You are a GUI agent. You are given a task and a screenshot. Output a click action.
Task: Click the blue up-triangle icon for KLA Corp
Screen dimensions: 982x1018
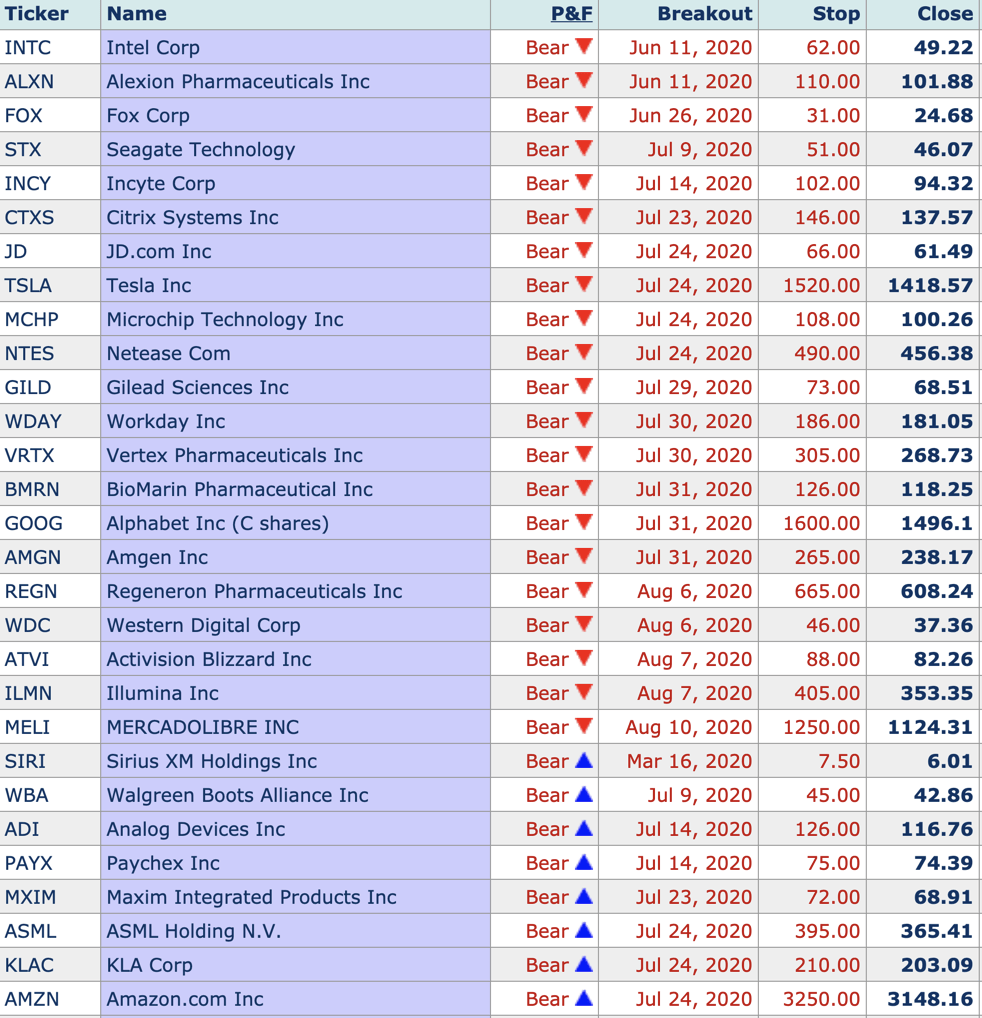click(x=584, y=964)
